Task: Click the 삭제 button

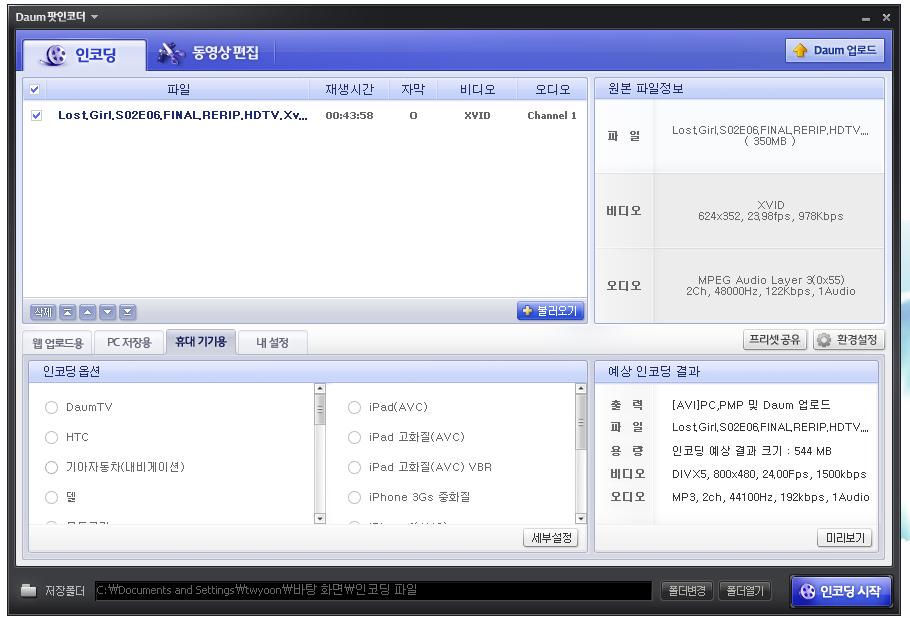Action: point(43,312)
